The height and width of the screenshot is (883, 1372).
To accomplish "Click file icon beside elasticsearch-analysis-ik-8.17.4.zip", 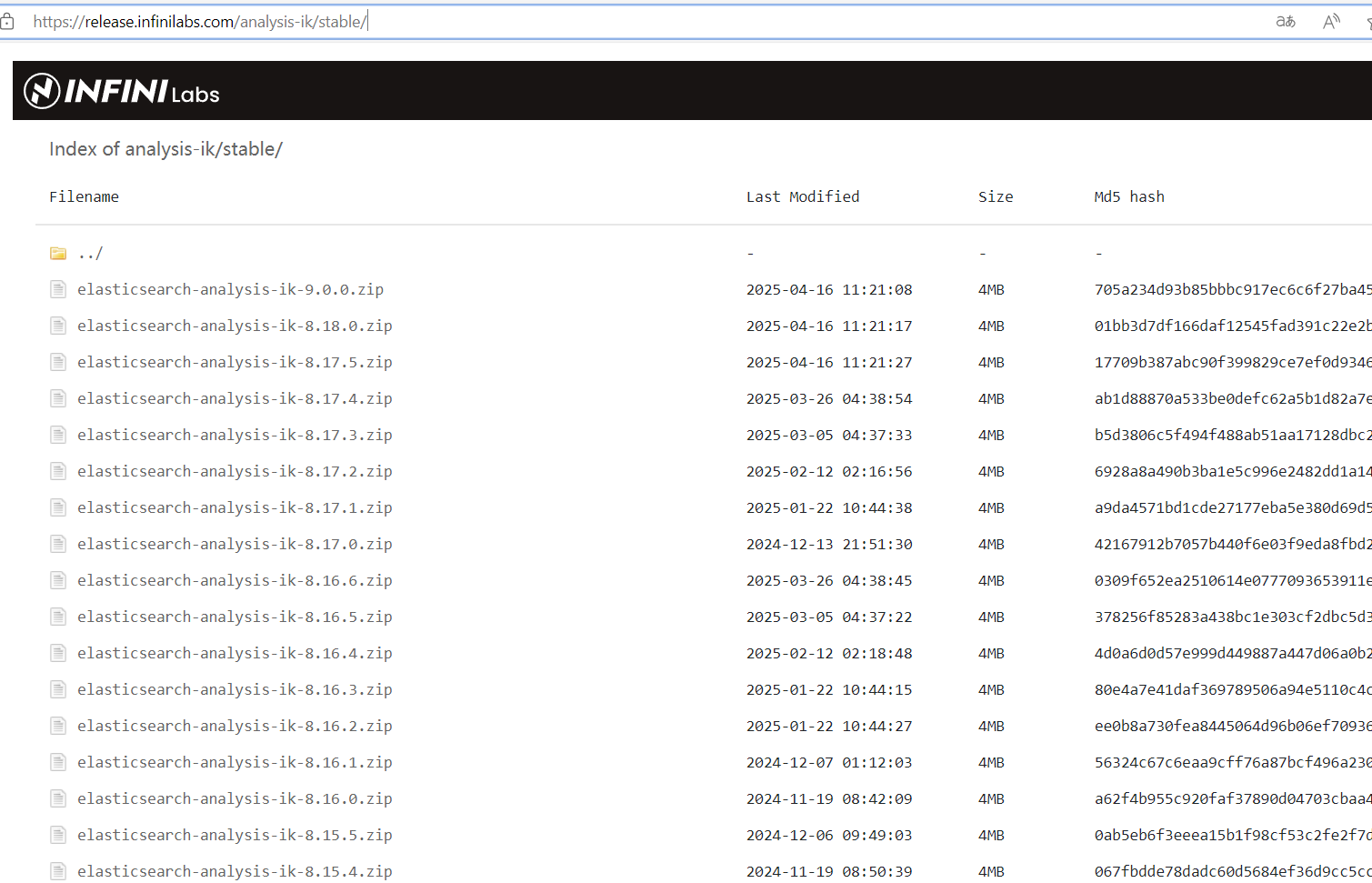I will point(58,398).
